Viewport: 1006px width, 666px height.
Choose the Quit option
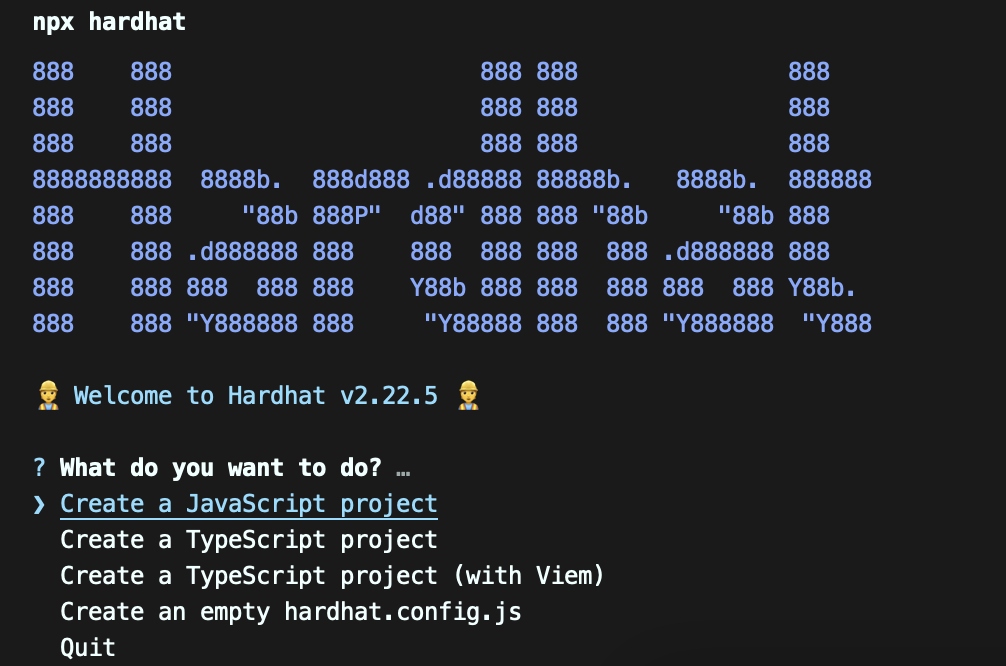[x=88, y=648]
